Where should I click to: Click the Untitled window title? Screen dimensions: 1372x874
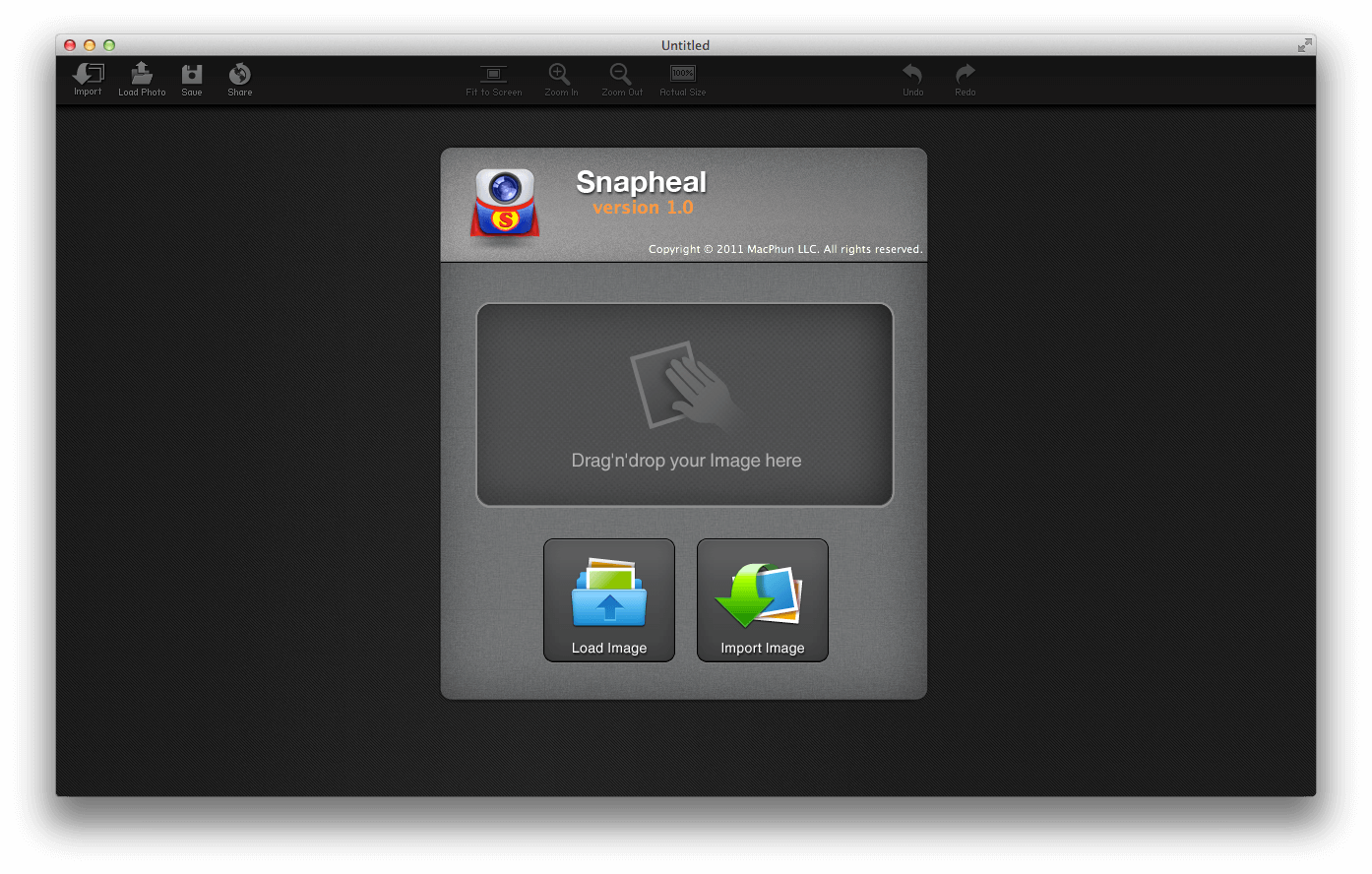coord(685,45)
